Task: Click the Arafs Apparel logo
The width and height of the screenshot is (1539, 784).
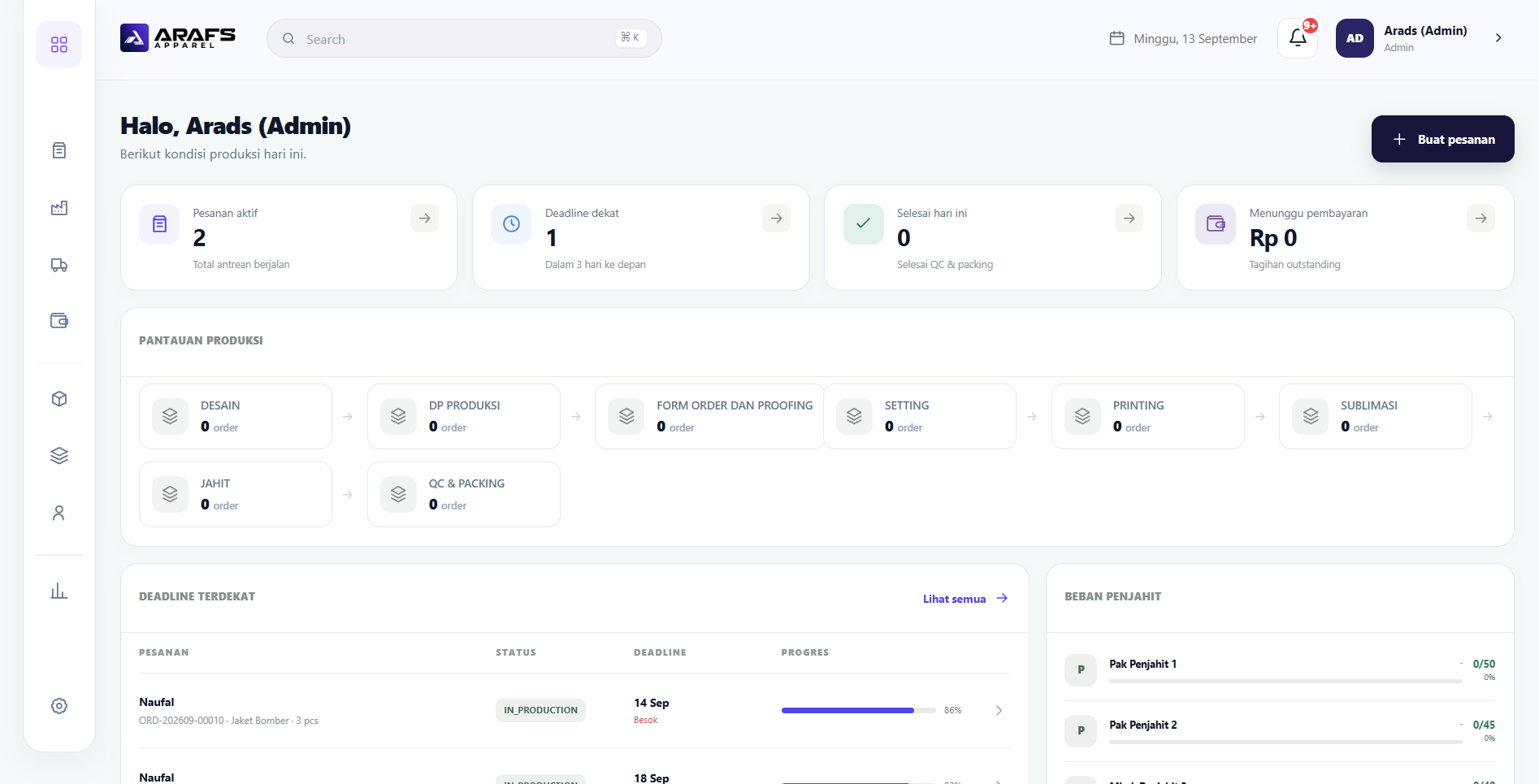Action: click(178, 38)
